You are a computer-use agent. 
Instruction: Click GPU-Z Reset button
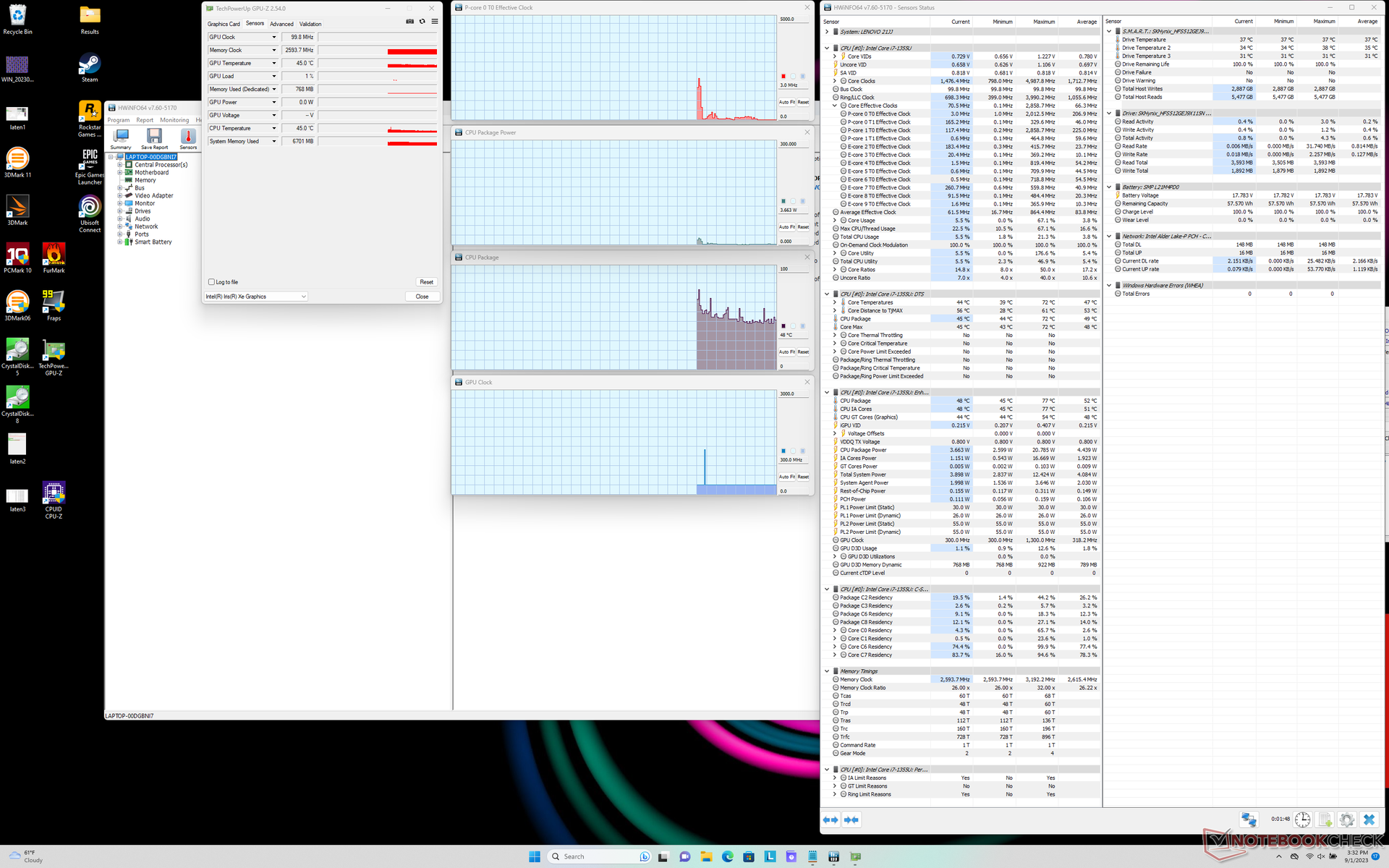[426, 282]
